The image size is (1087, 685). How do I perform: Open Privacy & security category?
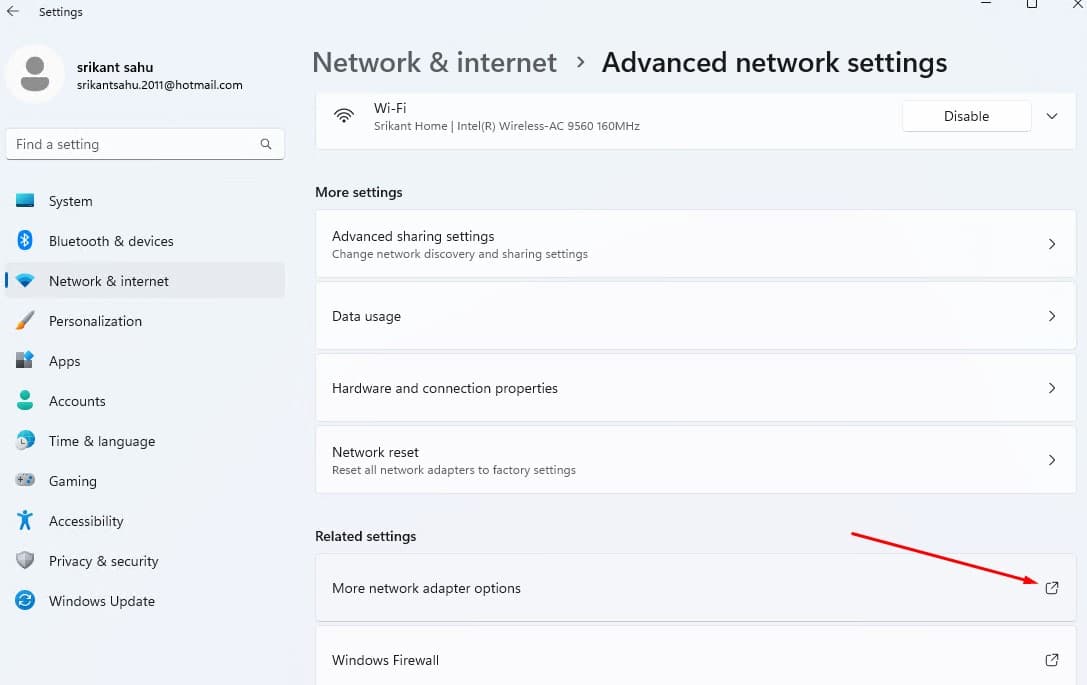click(x=145, y=561)
